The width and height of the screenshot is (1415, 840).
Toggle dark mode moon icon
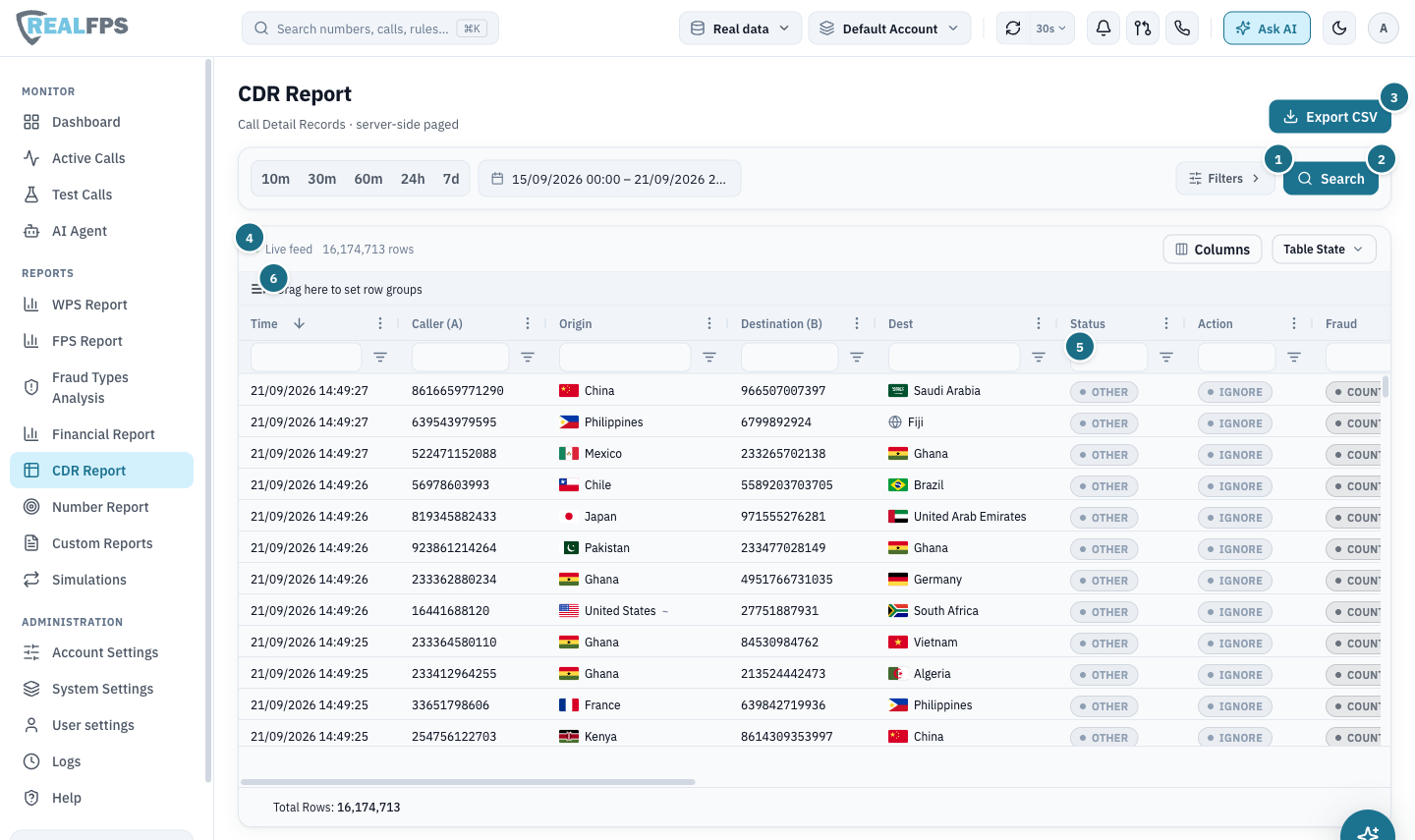point(1339,28)
